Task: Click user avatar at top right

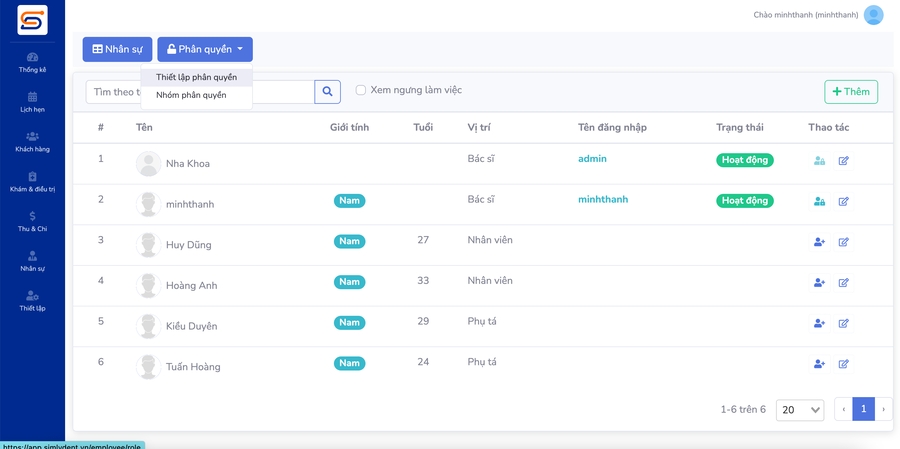Action: tap(873, 15)
